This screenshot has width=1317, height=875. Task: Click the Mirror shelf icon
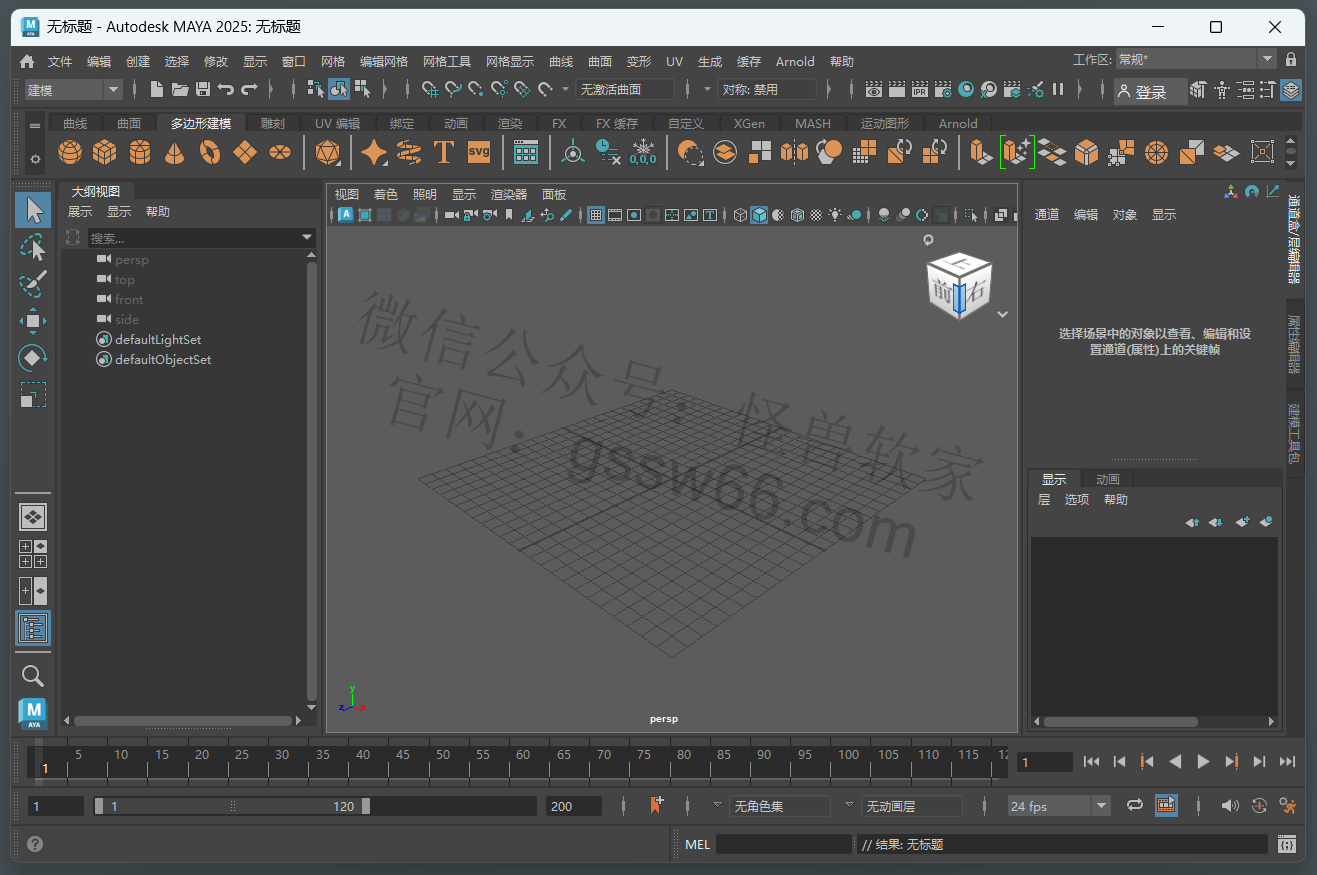[x=794, y=152]
